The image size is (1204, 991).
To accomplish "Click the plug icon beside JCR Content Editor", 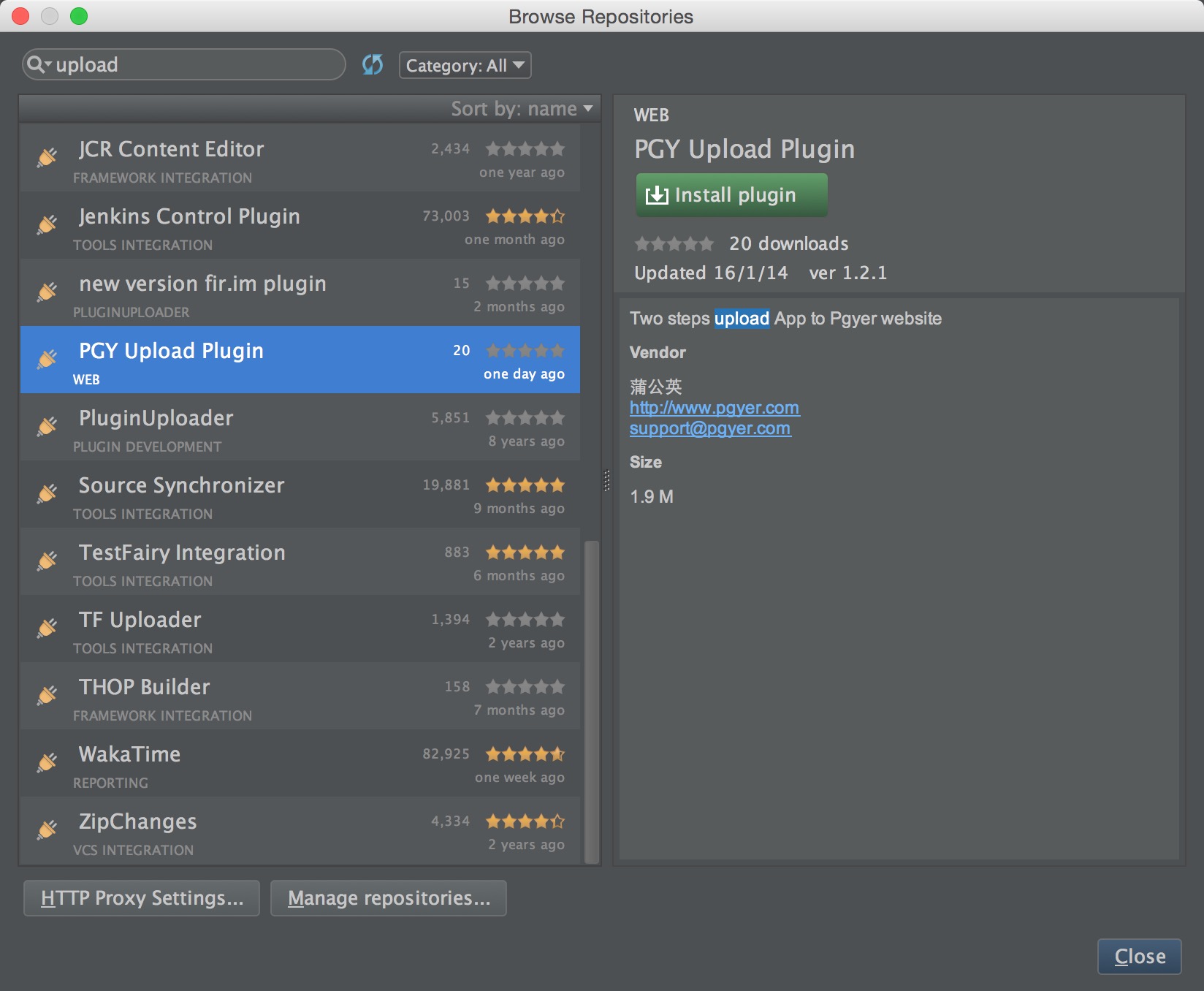I will (47, 157).
